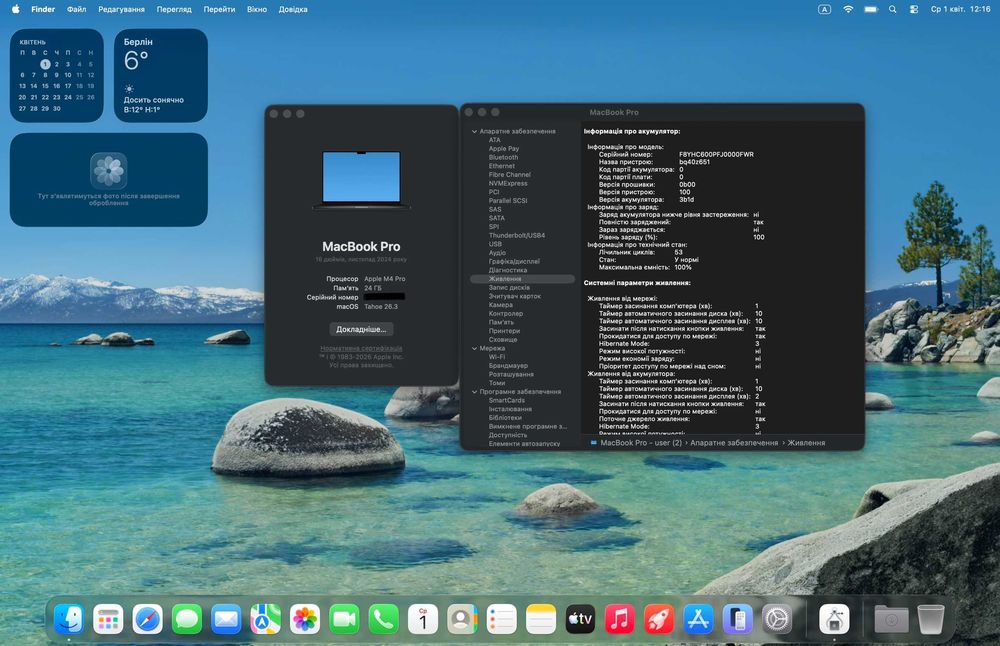Click the date and time in menu bar
1000x646 pixels.
960,9
